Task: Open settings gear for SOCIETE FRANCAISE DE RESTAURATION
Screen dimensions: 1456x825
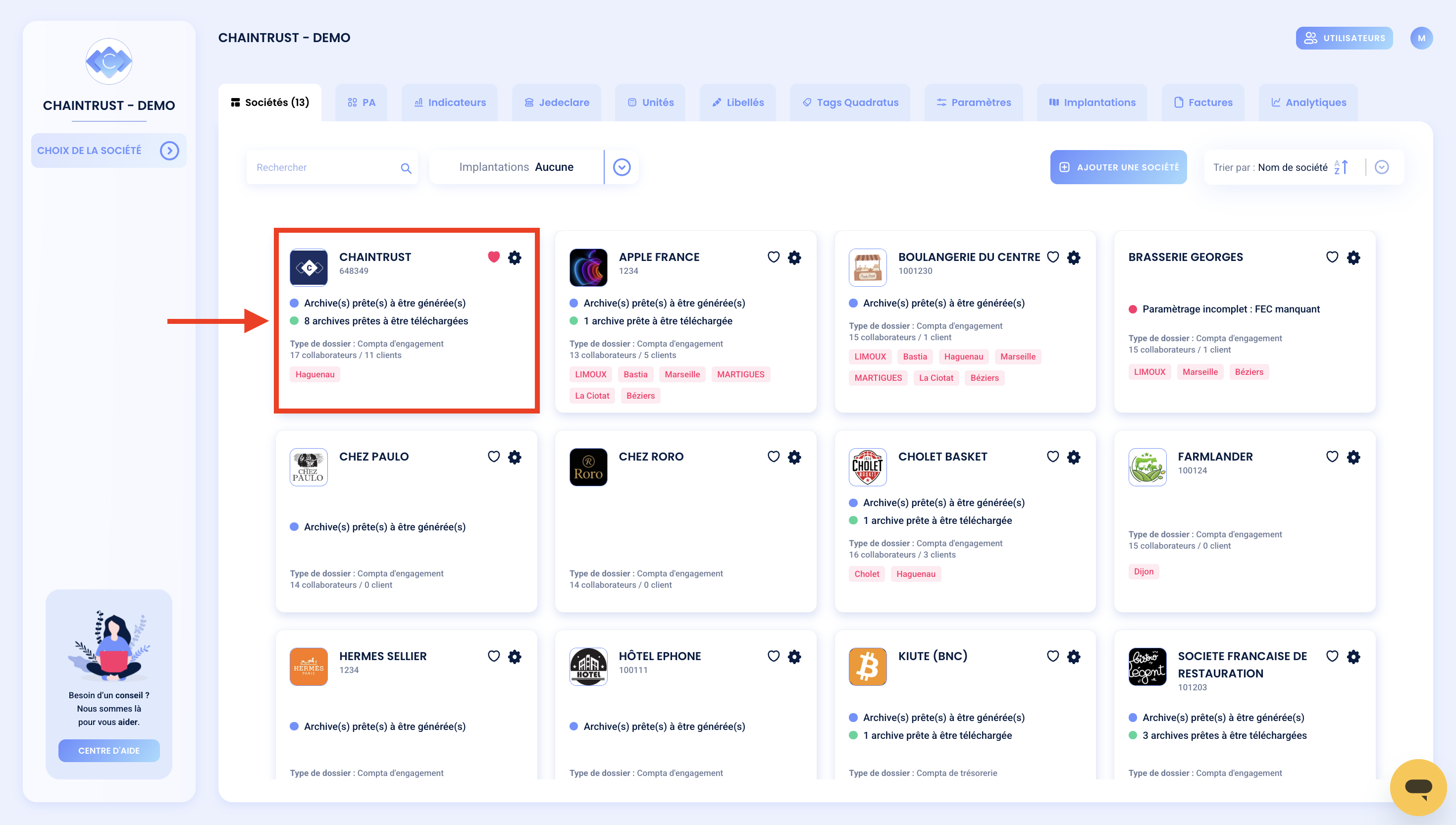Action: [1353, 656]
